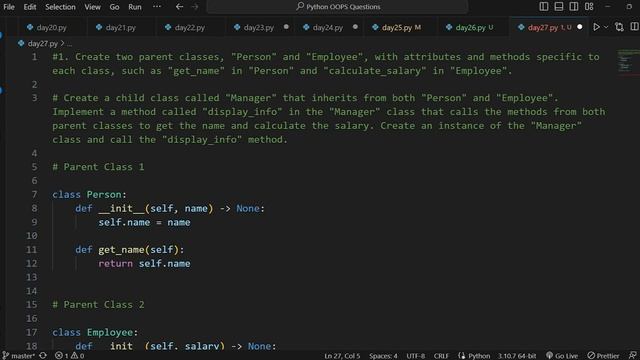Toggle the secondary side bar
Screen dimensions: 640x360
[573, 7]
